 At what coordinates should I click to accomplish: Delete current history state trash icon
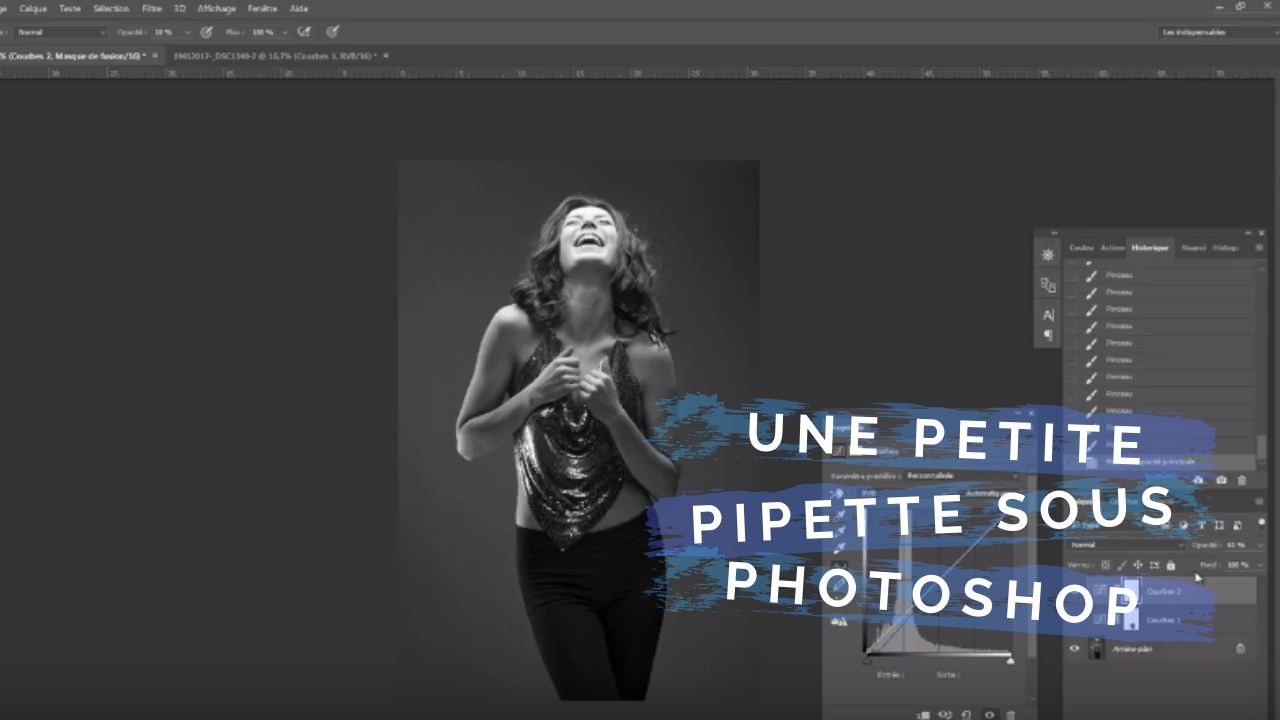click(x=1242, y=480)
